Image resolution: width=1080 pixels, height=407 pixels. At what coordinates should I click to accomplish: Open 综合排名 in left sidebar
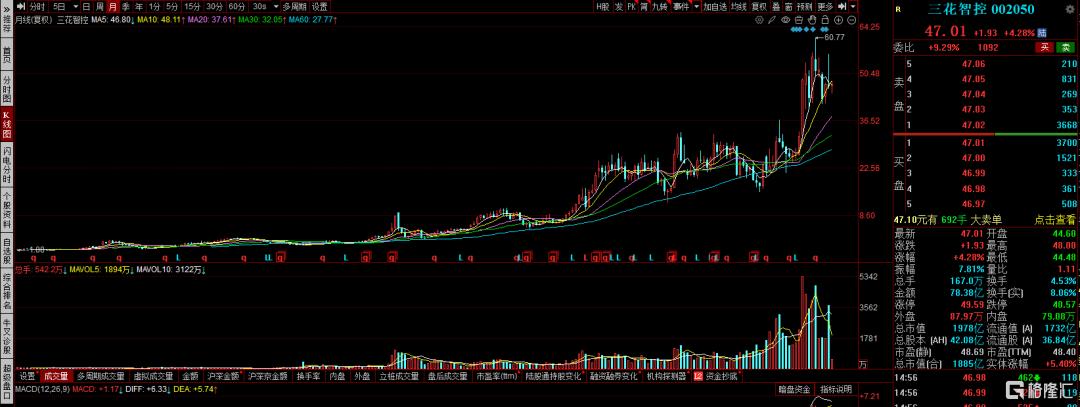(7, 293)
